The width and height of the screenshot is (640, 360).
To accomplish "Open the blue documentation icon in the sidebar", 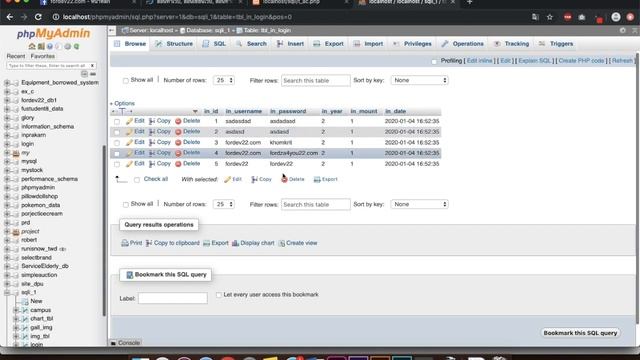I will point(50,47).
